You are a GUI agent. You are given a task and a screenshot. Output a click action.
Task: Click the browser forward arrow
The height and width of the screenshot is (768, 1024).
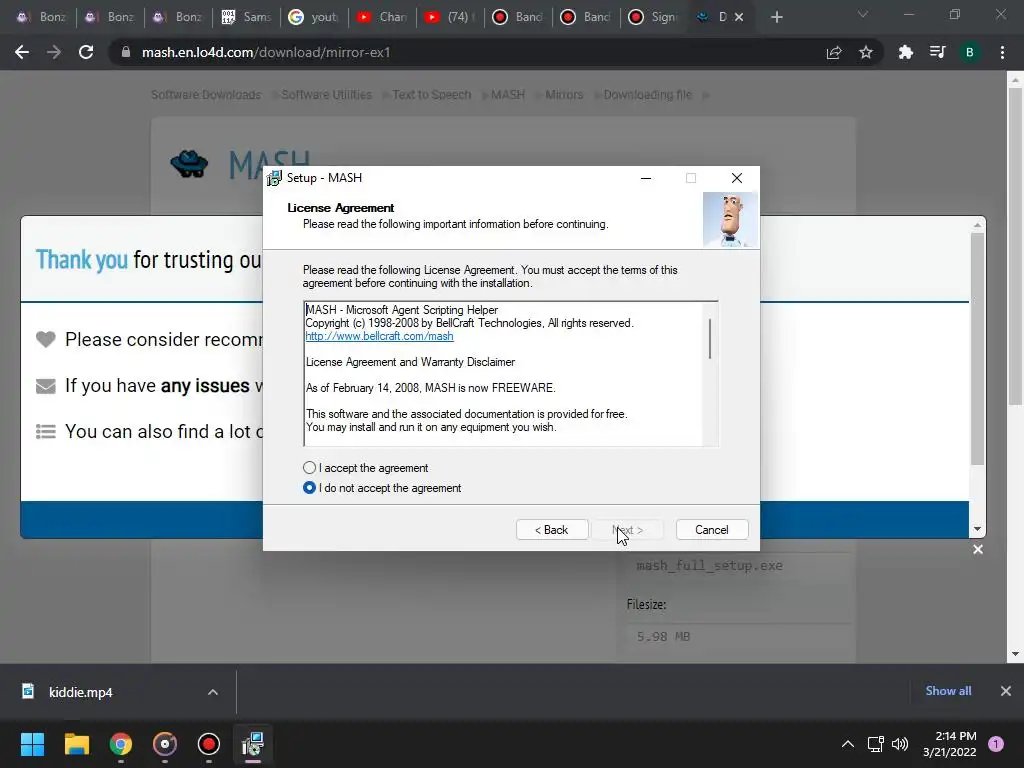pyautogui.click(x=54, y=52)
